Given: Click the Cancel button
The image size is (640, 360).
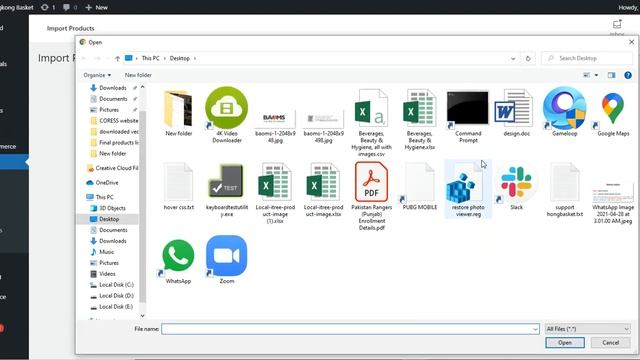Looking at the screenshot, I should 611,343.
